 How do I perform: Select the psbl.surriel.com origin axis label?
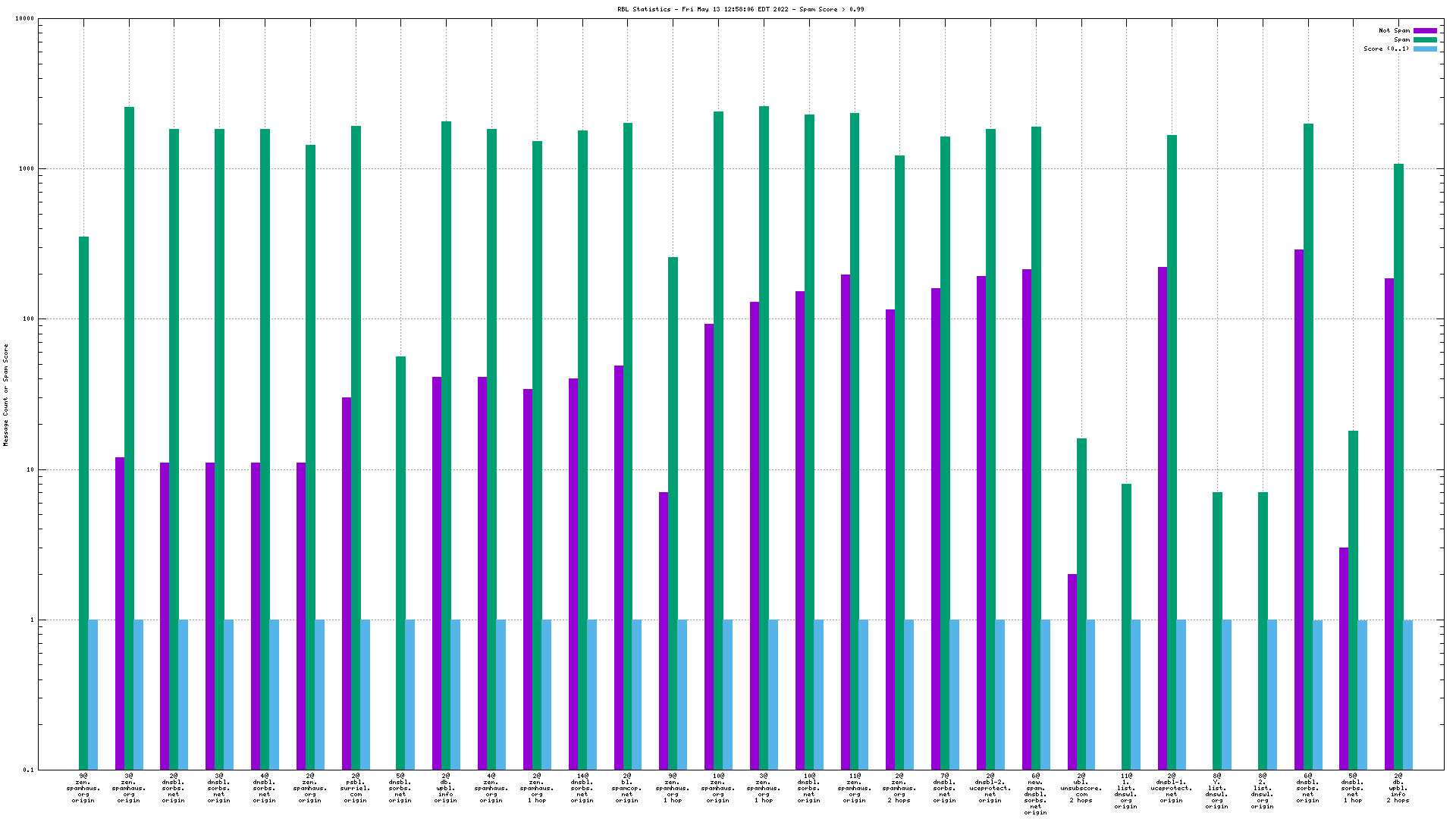tap(355, 788)
